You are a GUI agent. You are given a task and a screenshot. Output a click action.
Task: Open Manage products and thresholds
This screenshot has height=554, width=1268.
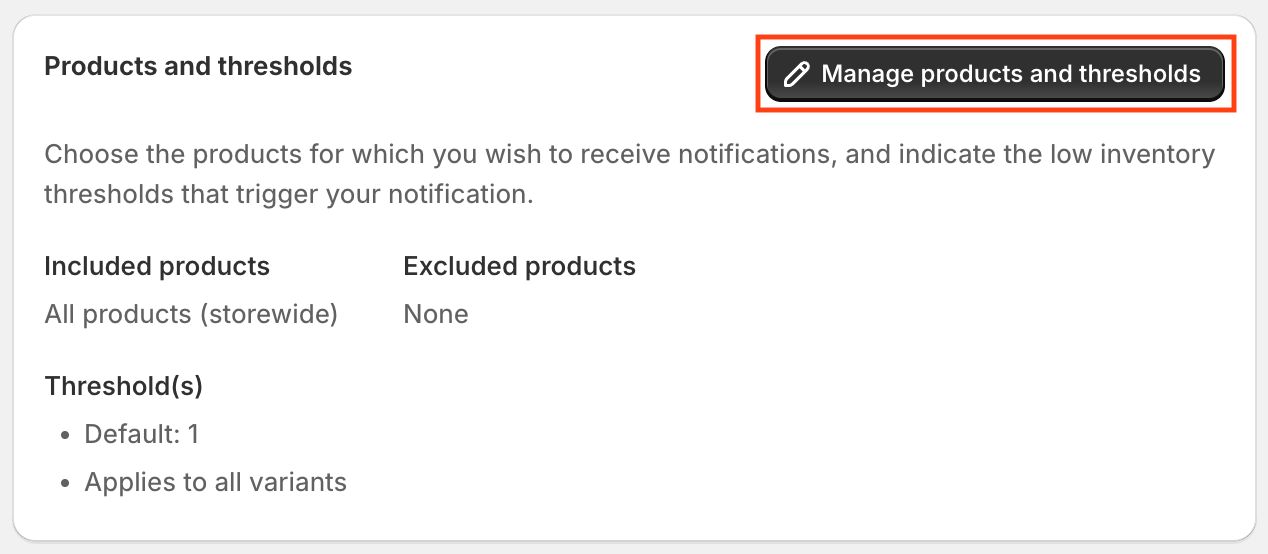pyautogui.click(x=995, y=74)
